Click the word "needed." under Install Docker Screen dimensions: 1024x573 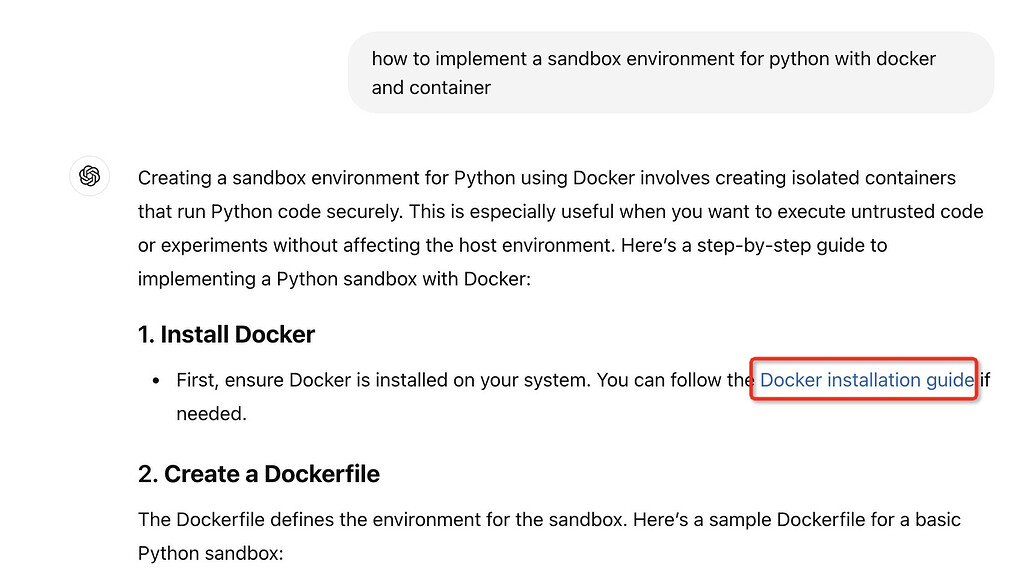(212, 414)
